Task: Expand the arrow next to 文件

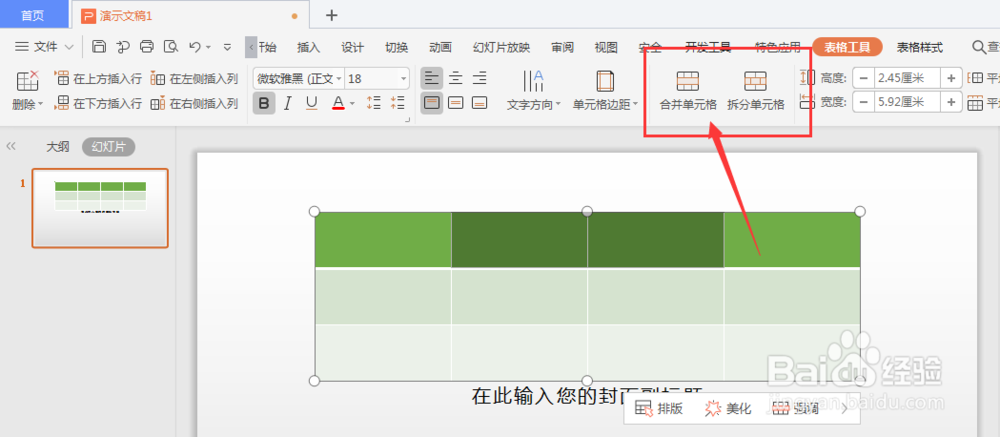Action: click(70, 47)
